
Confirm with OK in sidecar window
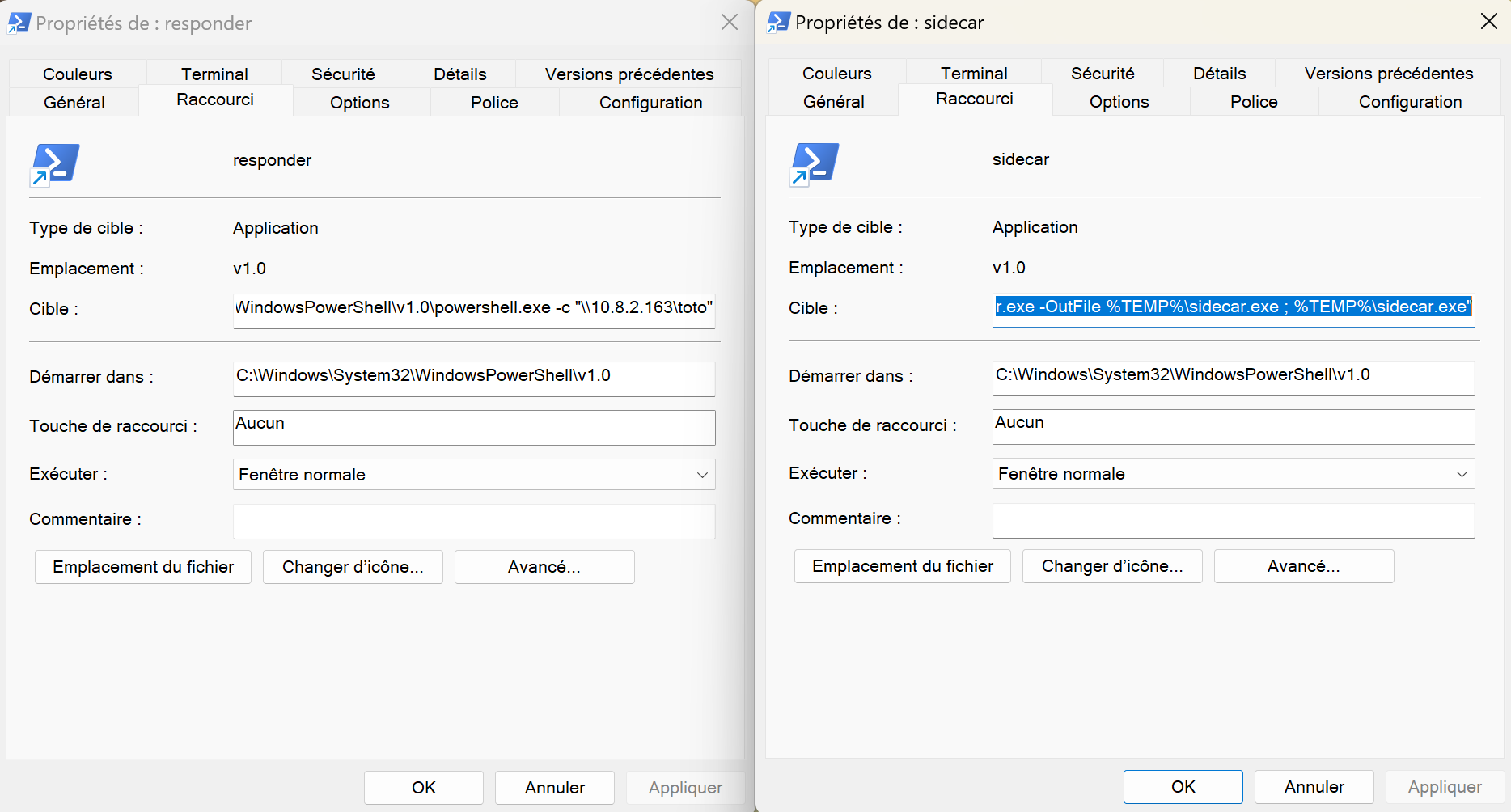point(1183,787)
